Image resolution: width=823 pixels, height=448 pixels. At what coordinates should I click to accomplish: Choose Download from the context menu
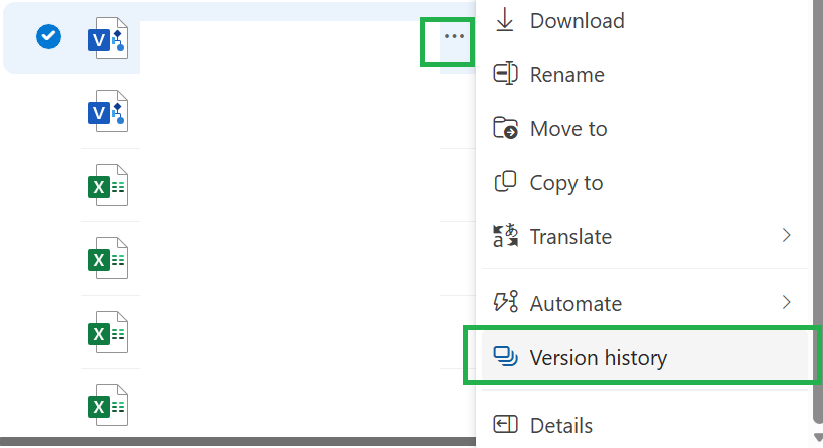[x=645, y=21]
